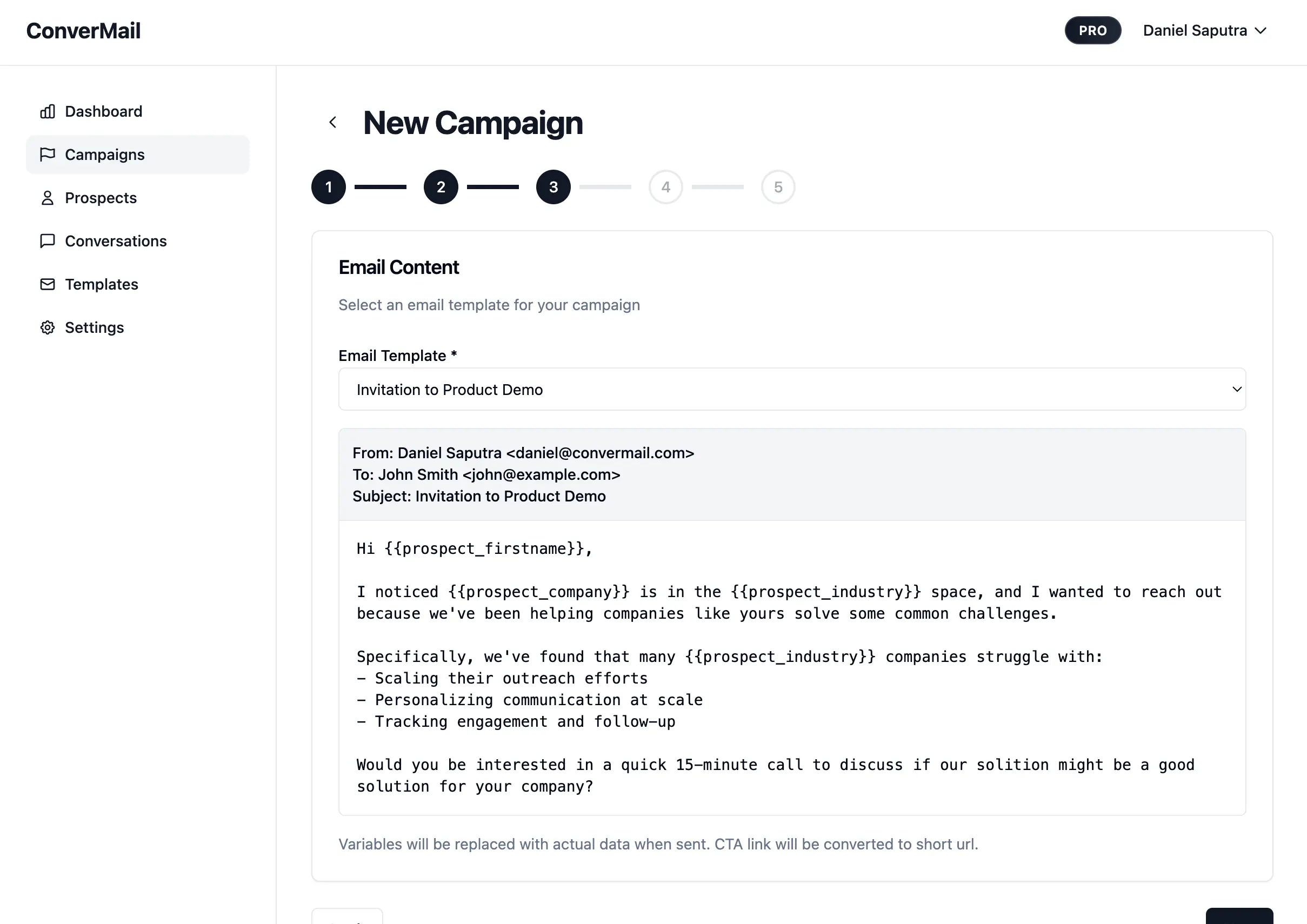Image resolution: width=1307 pixels, height=924 pixels.
Task: Click the Dashboard bar chart icon
Action: click(48, 111)
